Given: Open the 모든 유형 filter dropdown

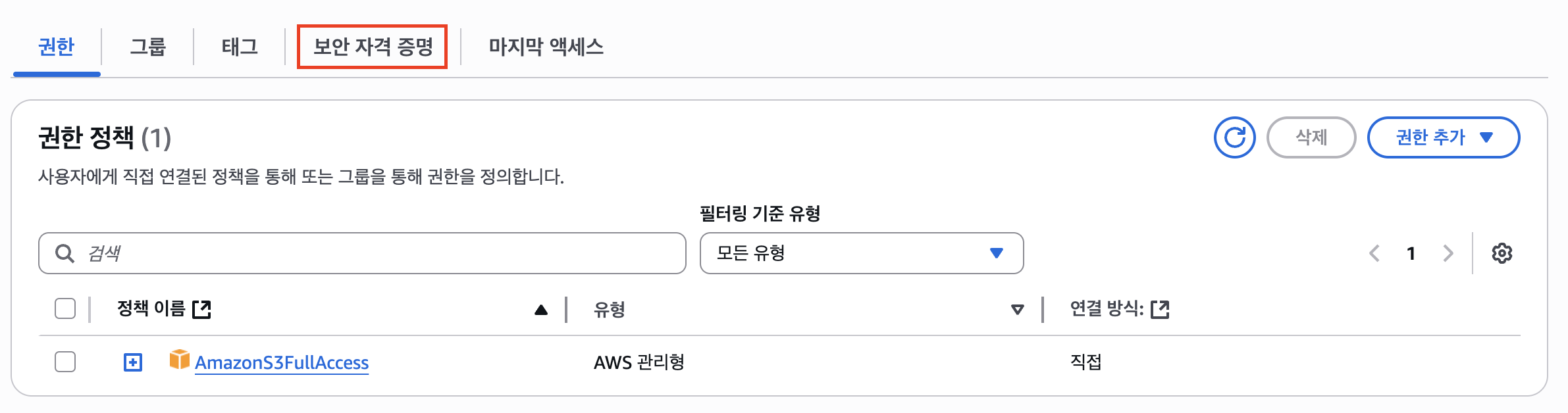Looking at the screenshot, I should click(x=861, y=253).
